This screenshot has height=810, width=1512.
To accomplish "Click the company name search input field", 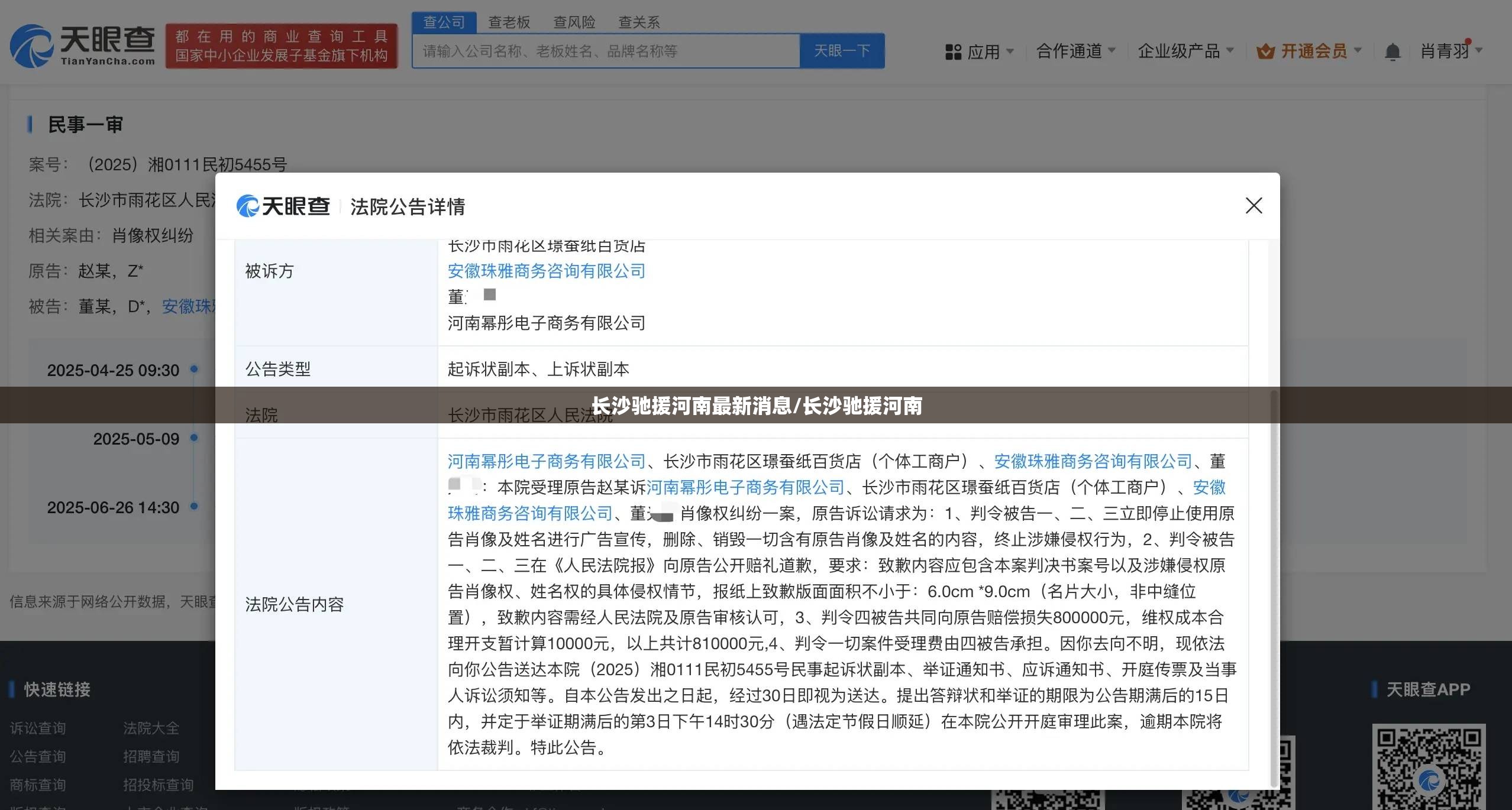I will click(x=606, y=51).
